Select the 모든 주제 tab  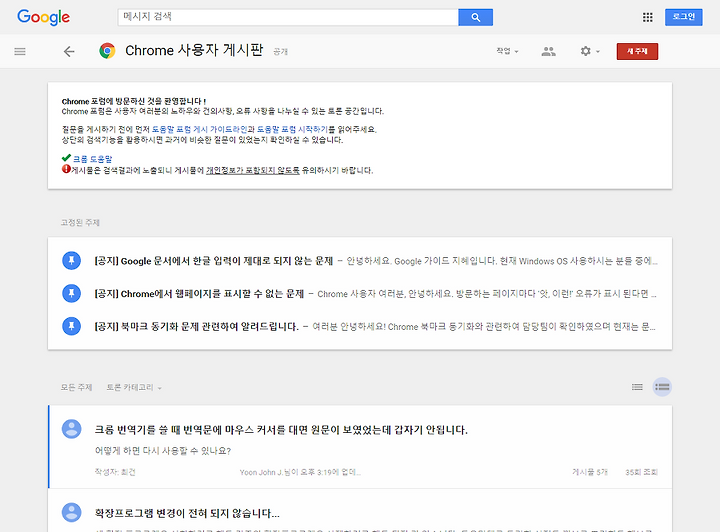tap(76, 387)
